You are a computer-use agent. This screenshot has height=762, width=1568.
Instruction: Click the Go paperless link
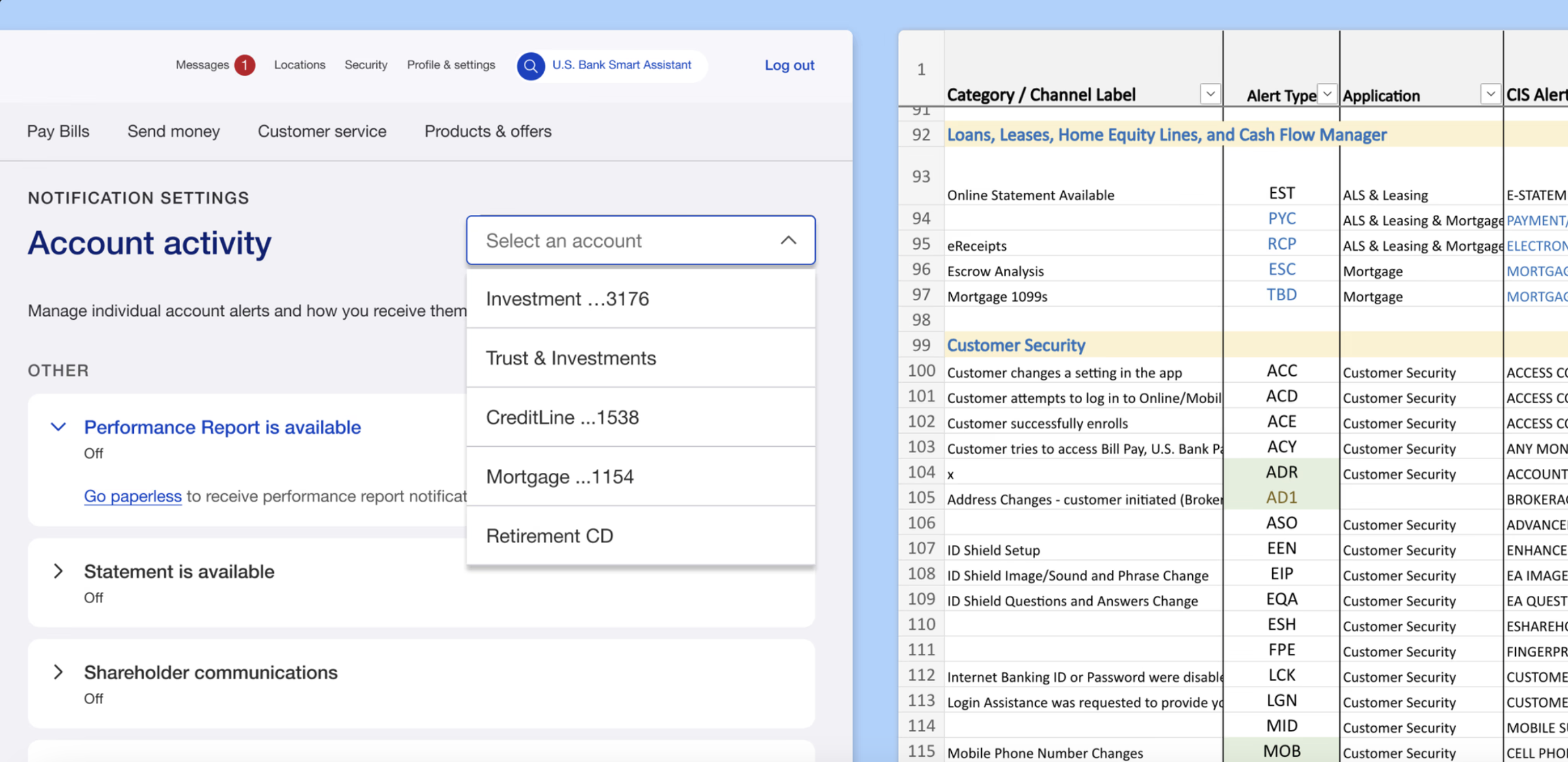click(x=133, y=496)
